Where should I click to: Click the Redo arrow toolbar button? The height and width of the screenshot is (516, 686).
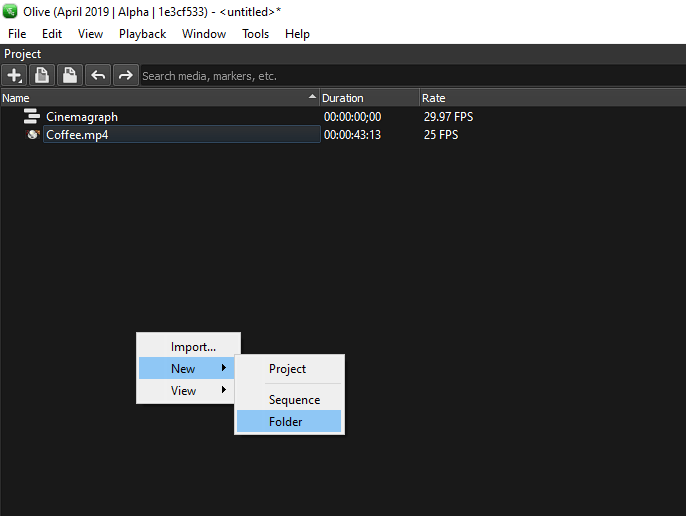click(x=126, y=75)
